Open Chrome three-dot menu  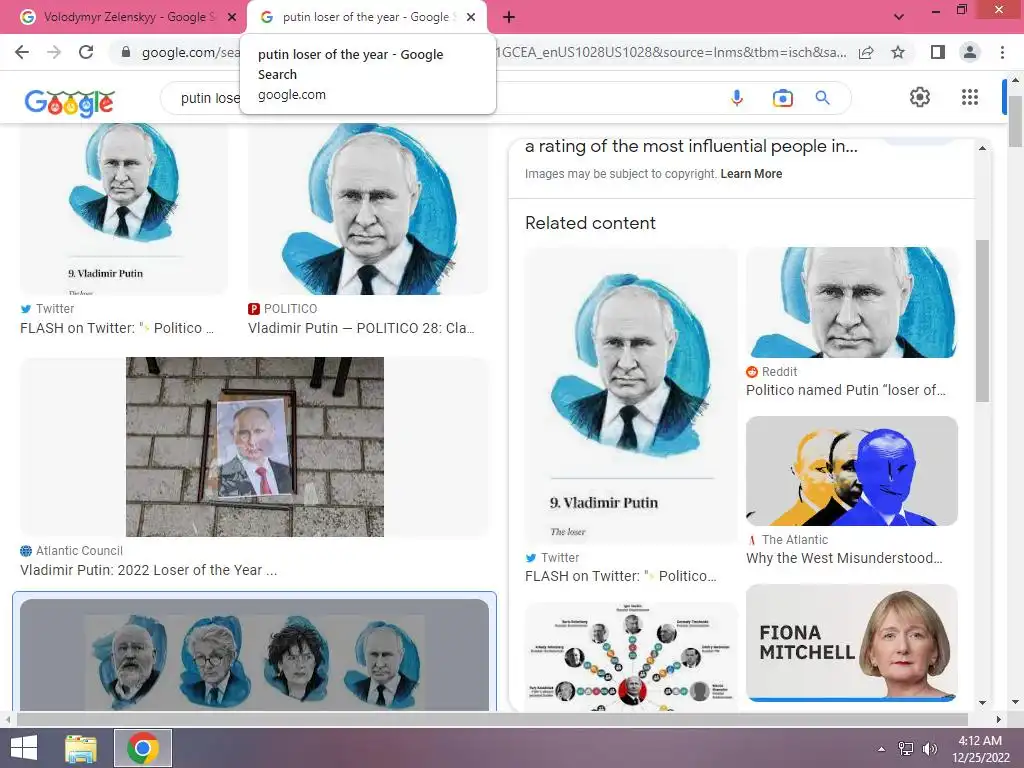pos(1002,52)
